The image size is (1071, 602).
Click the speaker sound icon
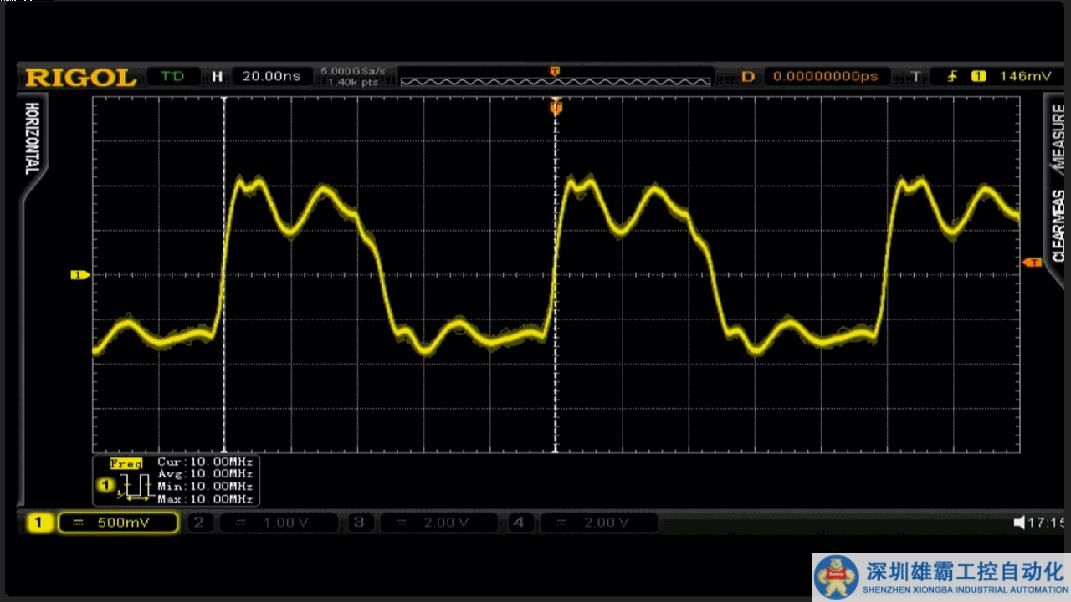pyautogui.click(x=1019, y=522)
